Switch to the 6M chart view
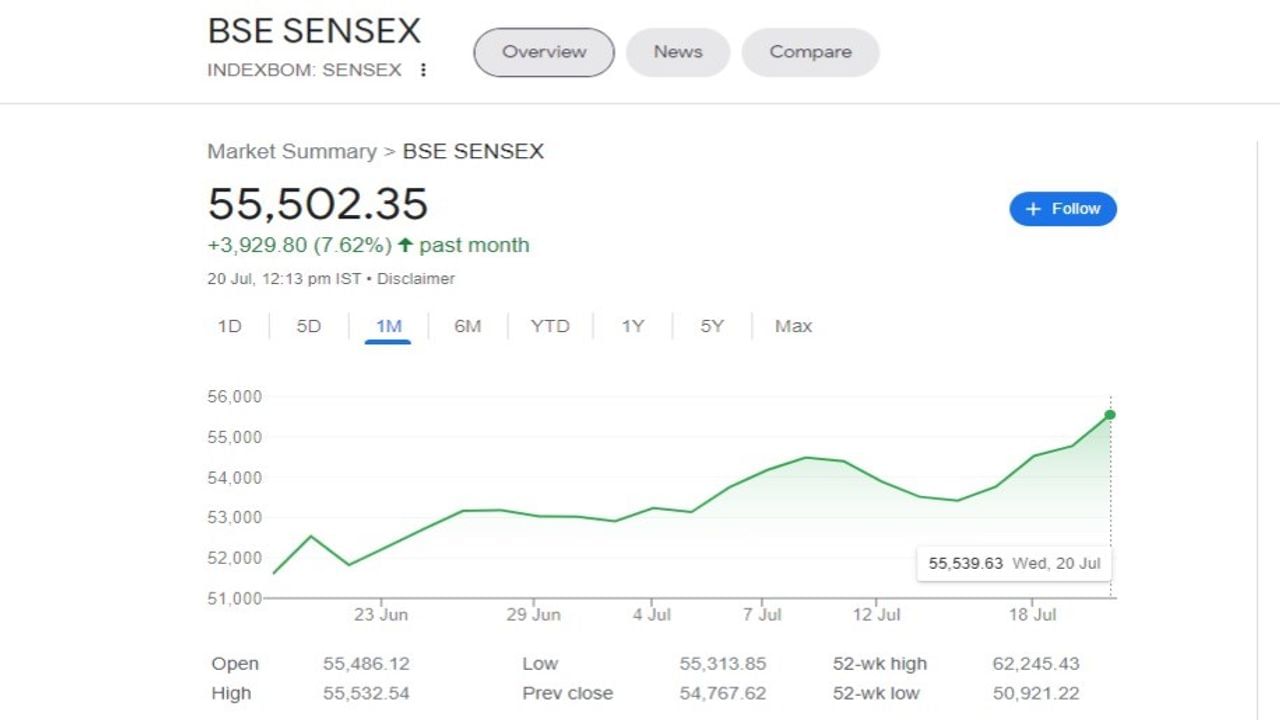The width and height of the screenshot is (1280, 720). tap(466, 326)
